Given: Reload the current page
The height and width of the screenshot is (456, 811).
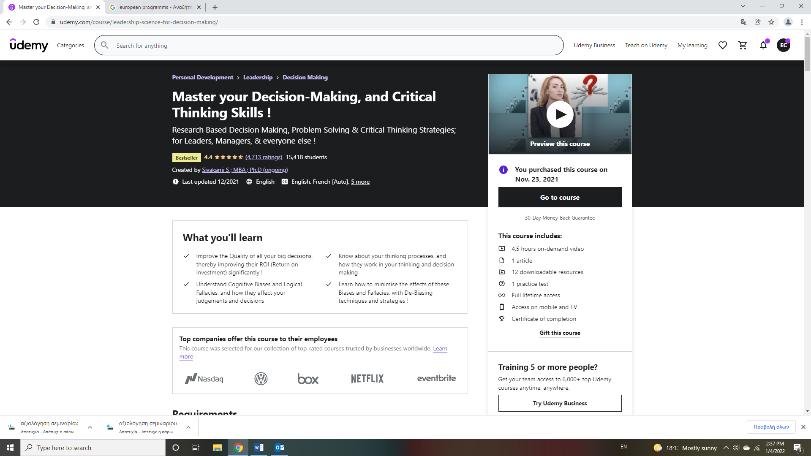Looking at the screenshot, I should point(36,22).
